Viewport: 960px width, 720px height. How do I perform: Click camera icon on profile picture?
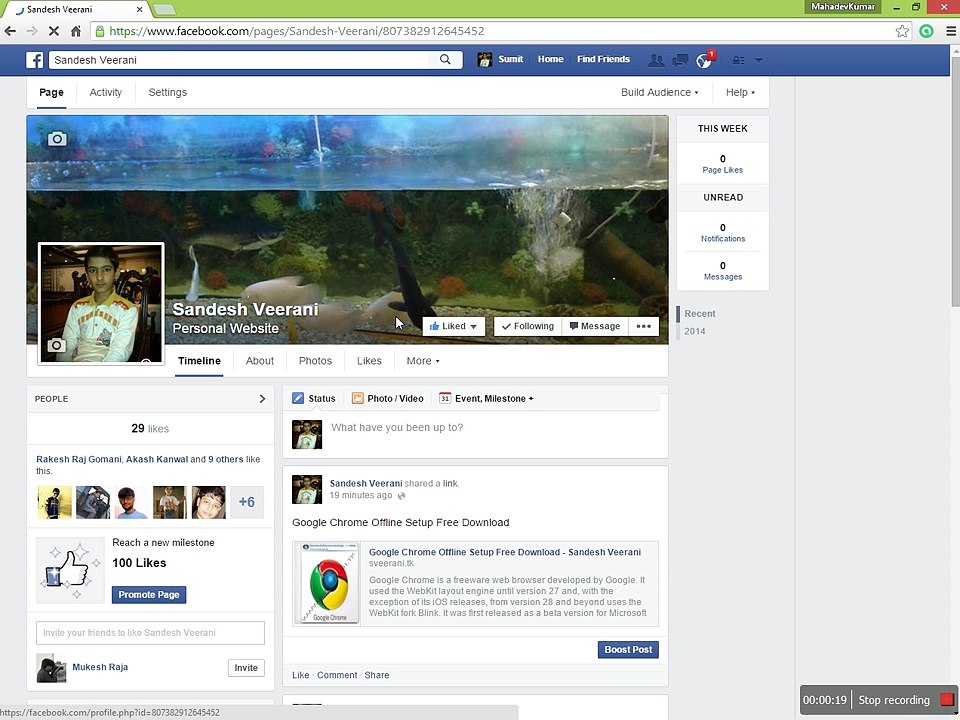(56, 345)
